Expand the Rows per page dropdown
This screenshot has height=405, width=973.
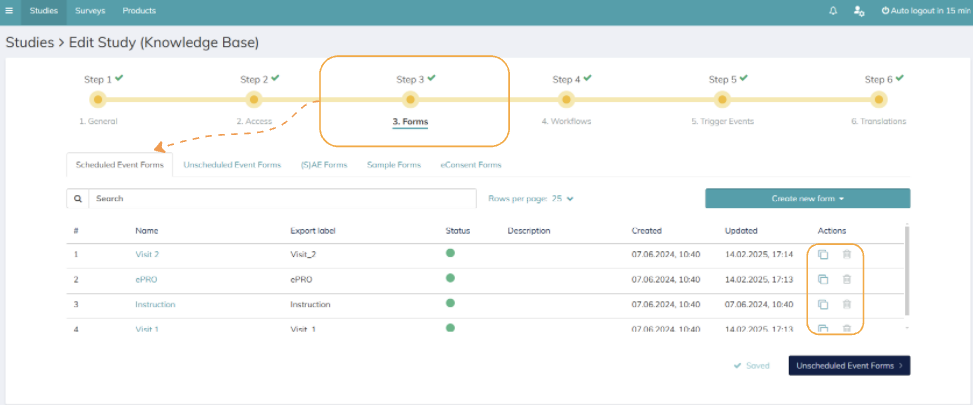531,198
